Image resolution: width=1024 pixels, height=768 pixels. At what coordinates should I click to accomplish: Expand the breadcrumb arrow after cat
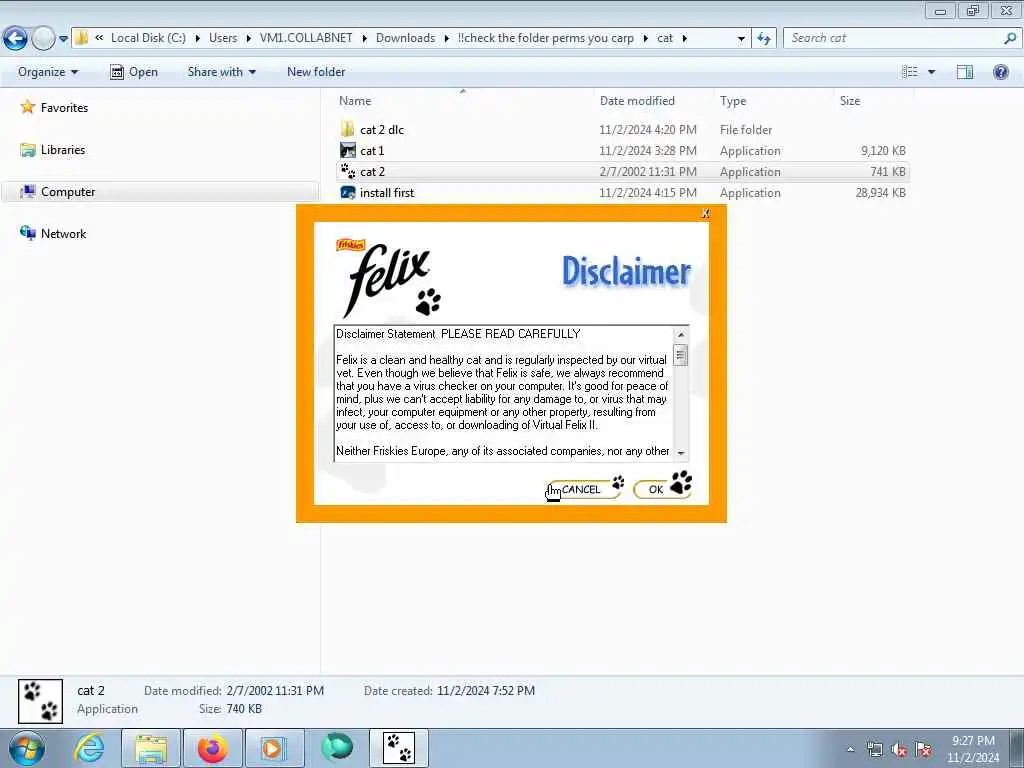(x=684, y=39)
